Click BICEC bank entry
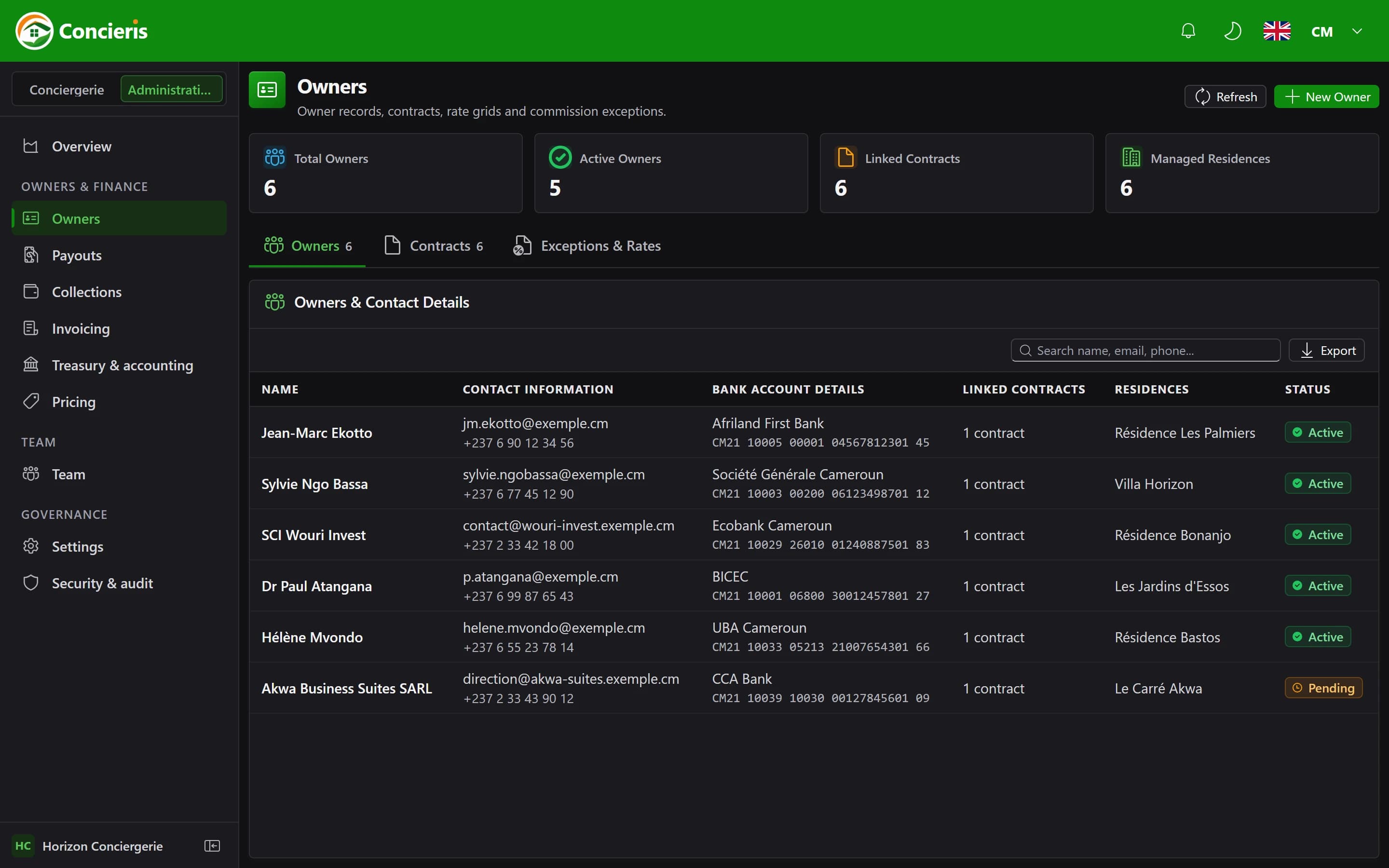Screen dimensions: 1389x868 coord(730,576)
